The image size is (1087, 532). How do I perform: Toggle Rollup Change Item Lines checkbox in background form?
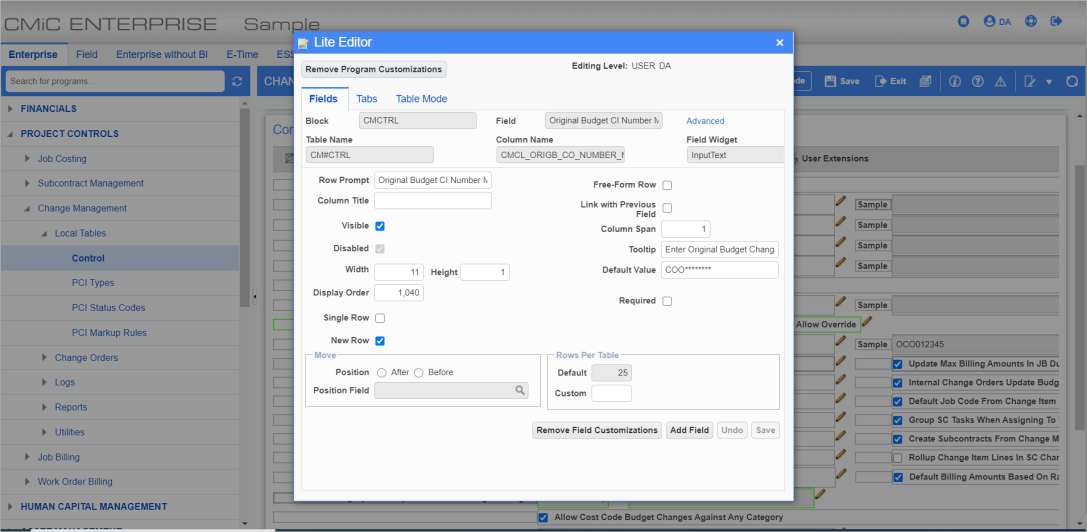pos(898,458)
